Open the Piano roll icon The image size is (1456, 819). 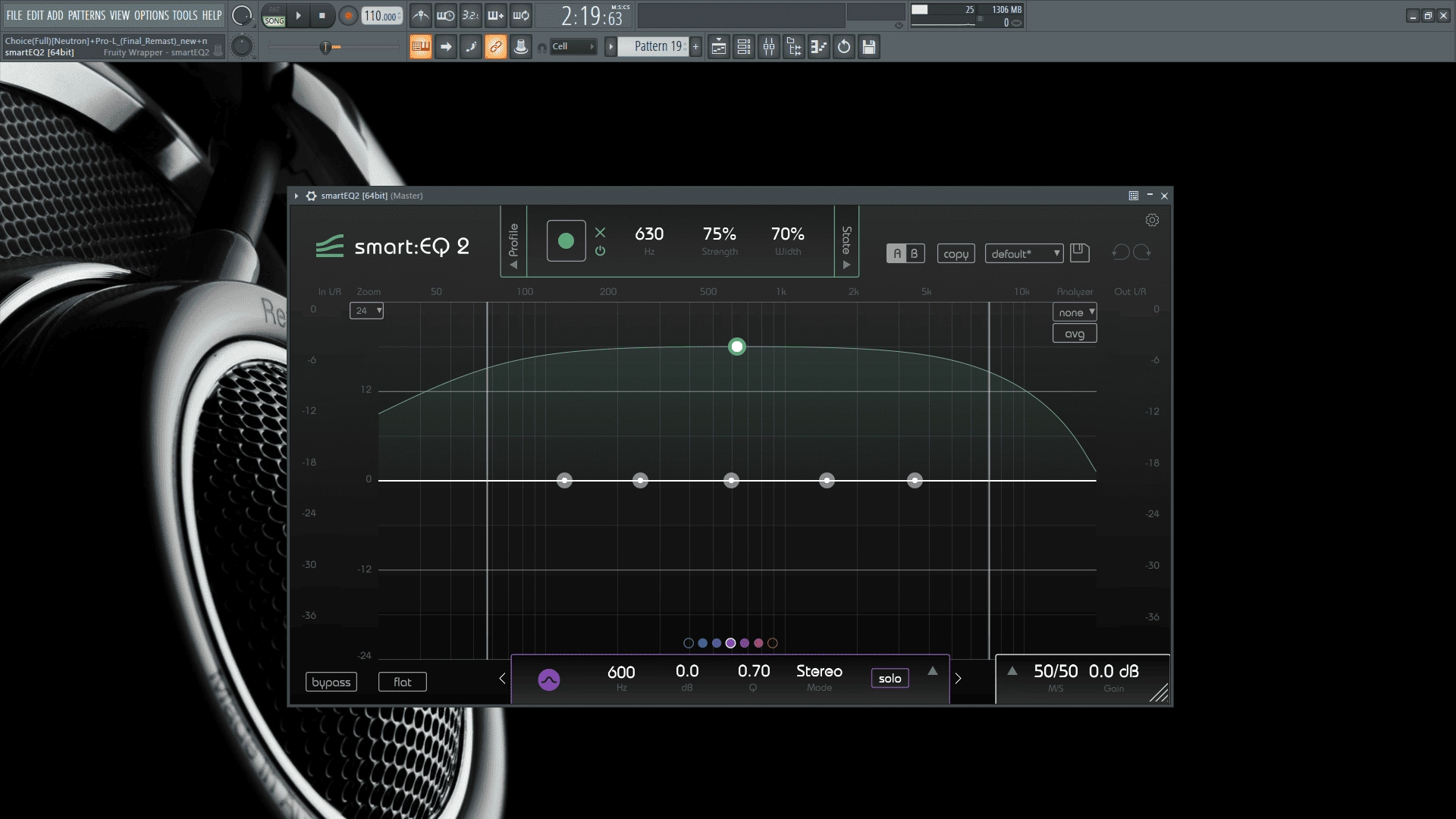pyautogui.click(x=819, y=47)
